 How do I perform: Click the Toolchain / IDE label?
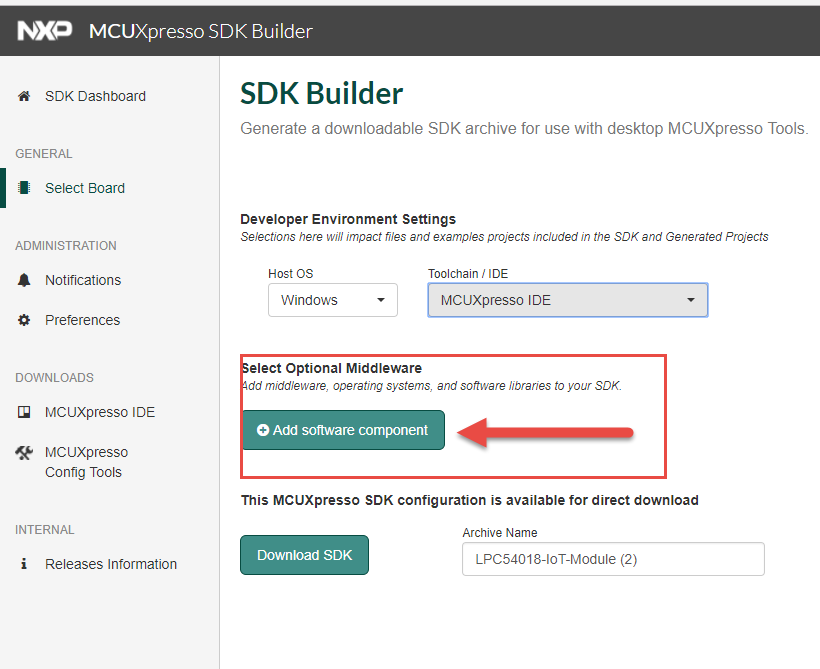click(x=468, y=274)
